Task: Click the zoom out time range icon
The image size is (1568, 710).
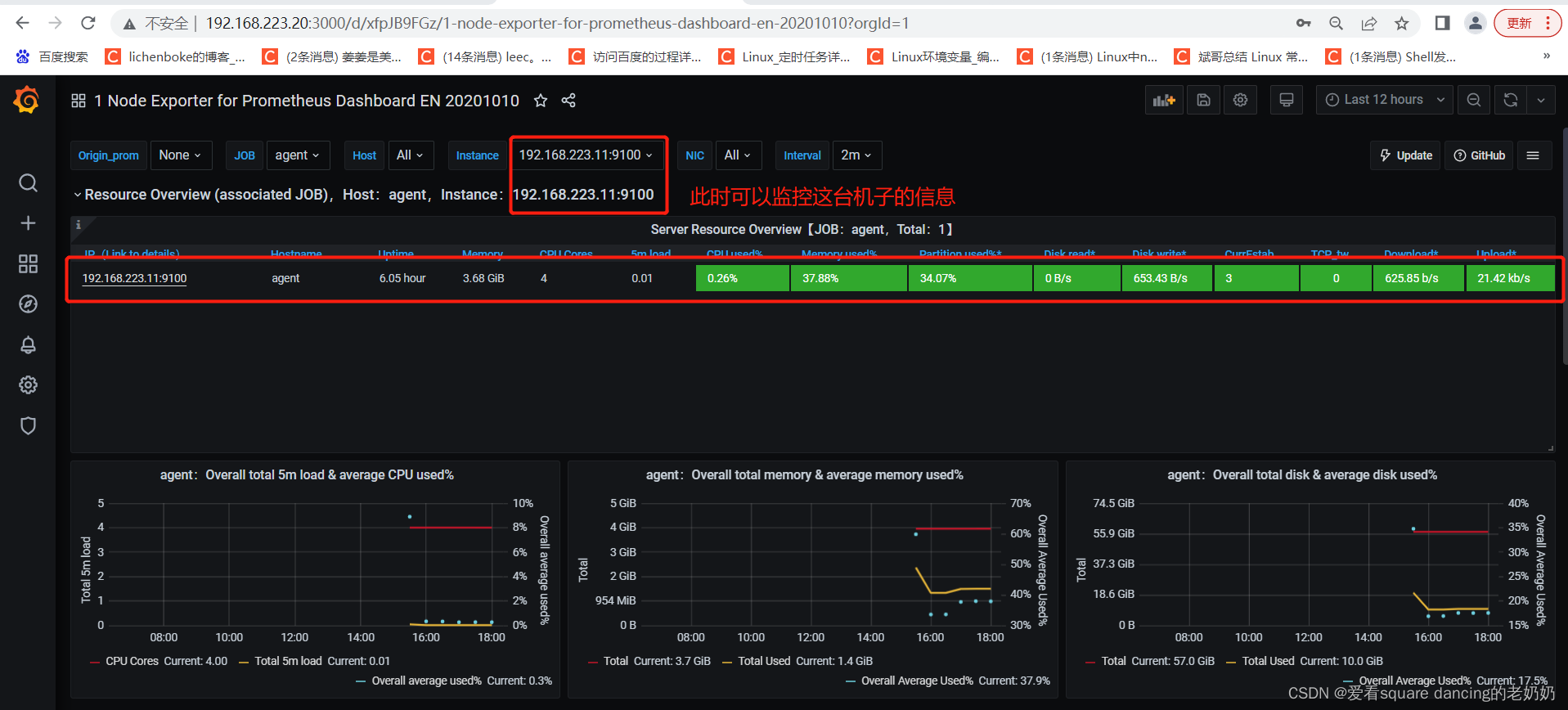Action: tap(1474, 100)
